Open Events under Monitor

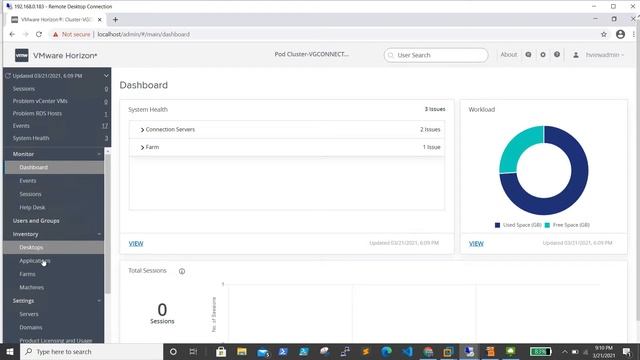[x=28, y=181]
